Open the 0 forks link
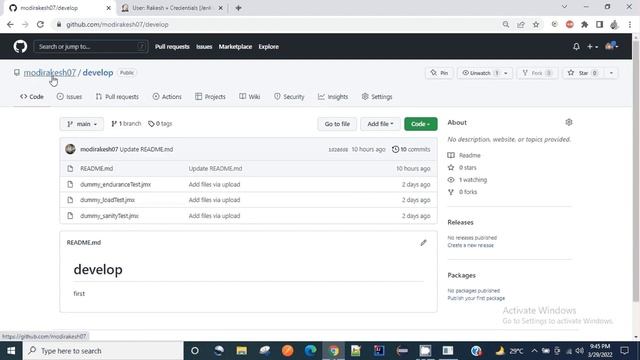The height and width of the screenshot is (360, 640). pos(468,192)
